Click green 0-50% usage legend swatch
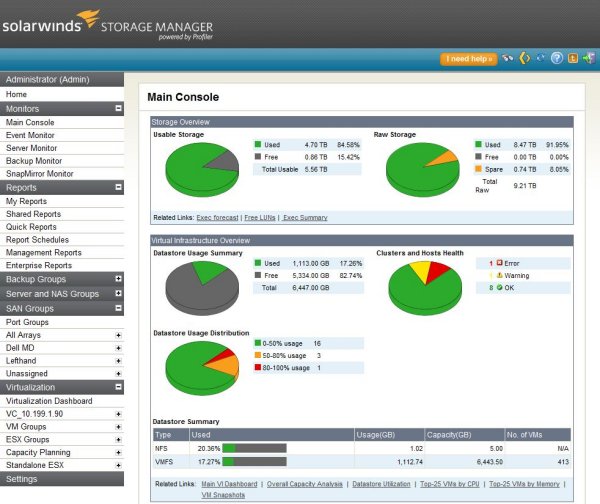Viewport: 600px width, 504px height. point(258,343)
